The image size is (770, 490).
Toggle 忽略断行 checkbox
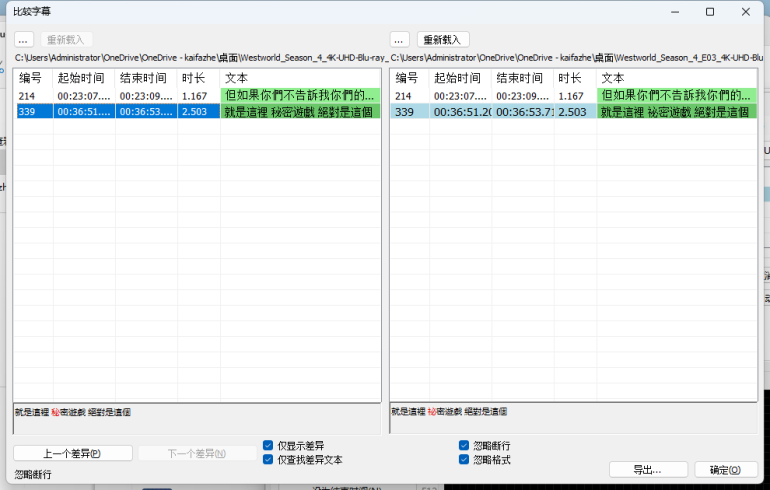pos(464,445)
